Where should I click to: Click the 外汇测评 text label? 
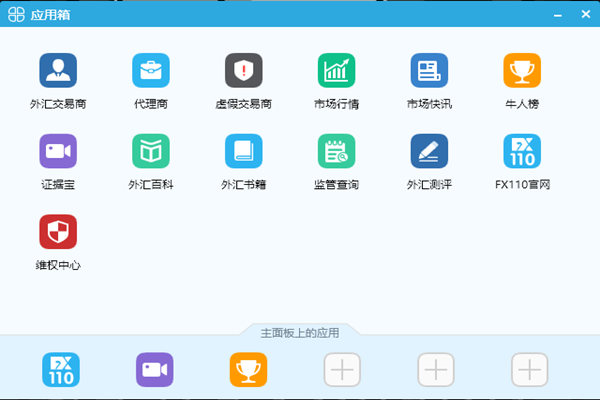point(429,185)
